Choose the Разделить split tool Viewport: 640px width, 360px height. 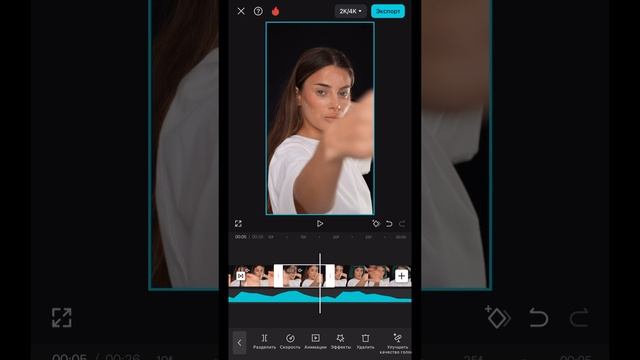click(x=264, y=341)
